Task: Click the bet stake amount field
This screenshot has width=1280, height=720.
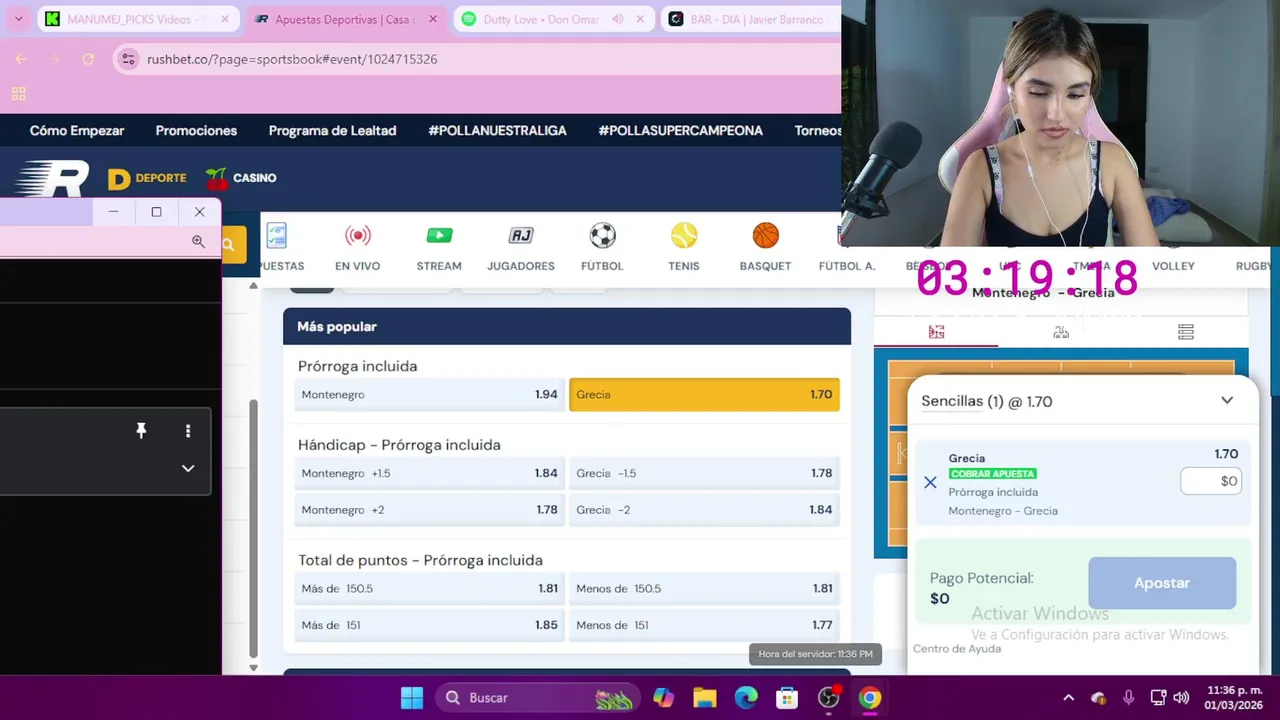Action: pos(1211,481)
